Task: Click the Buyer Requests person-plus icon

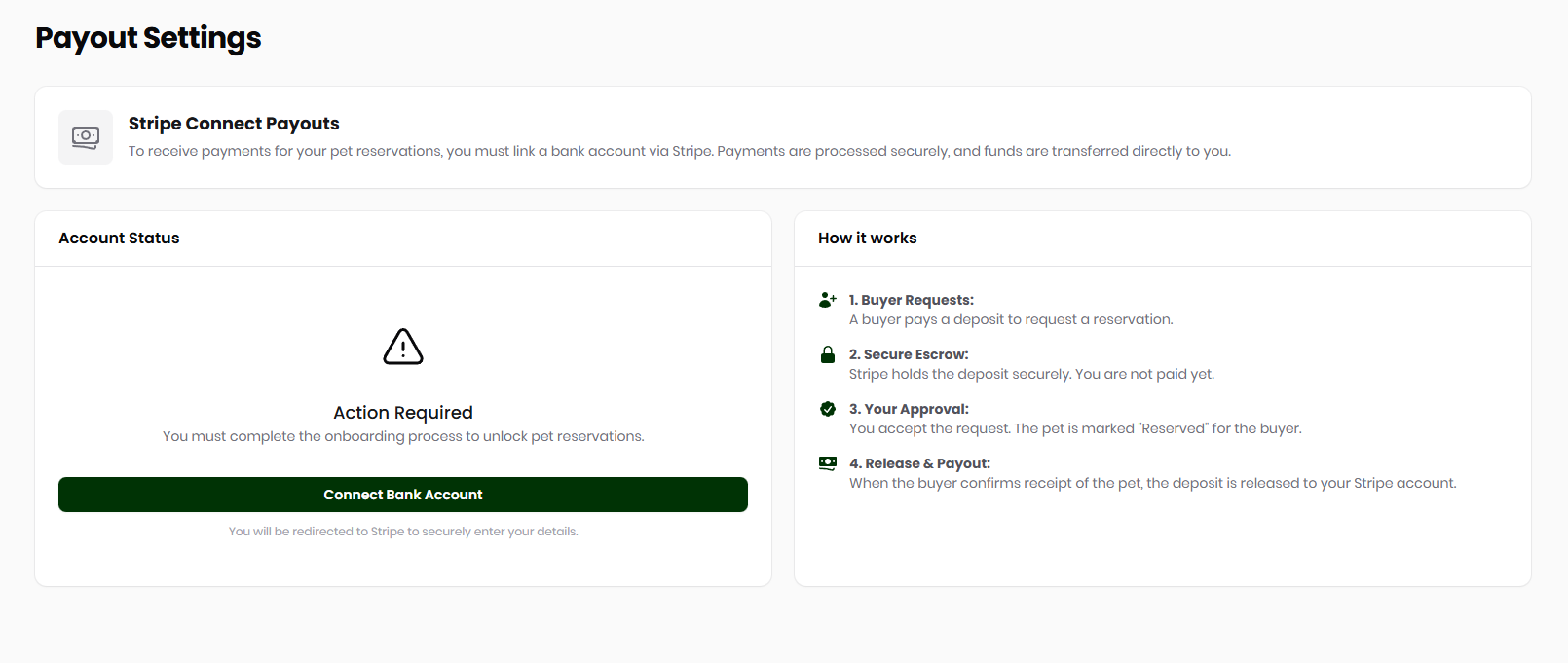Action: [828, 300]
